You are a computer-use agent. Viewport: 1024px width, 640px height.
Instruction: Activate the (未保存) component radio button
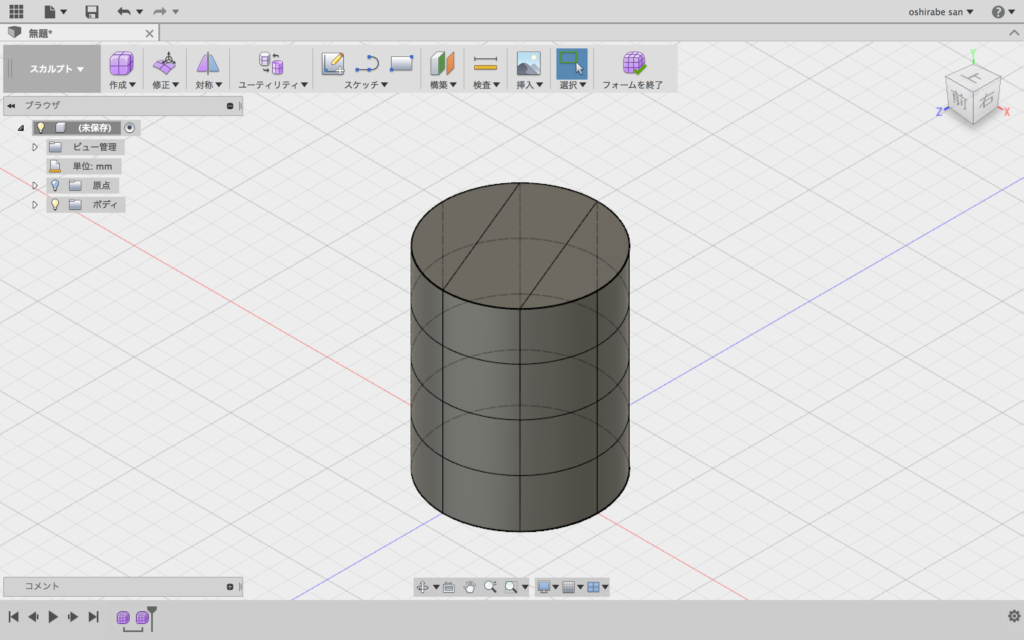tap(129, 128)
